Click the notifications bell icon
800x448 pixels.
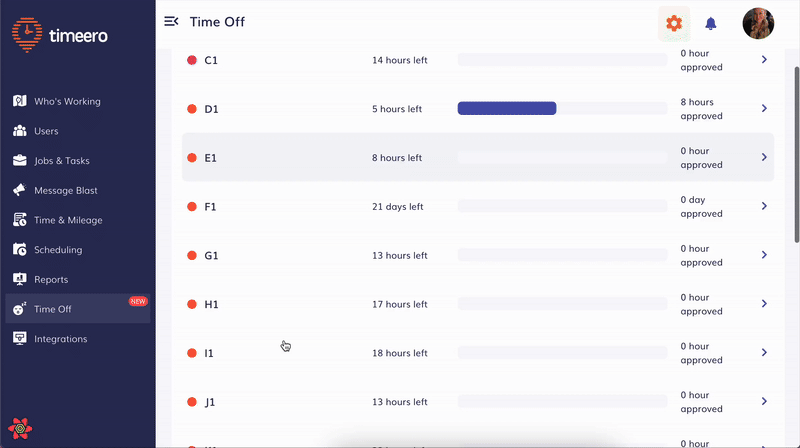[711, 23]
